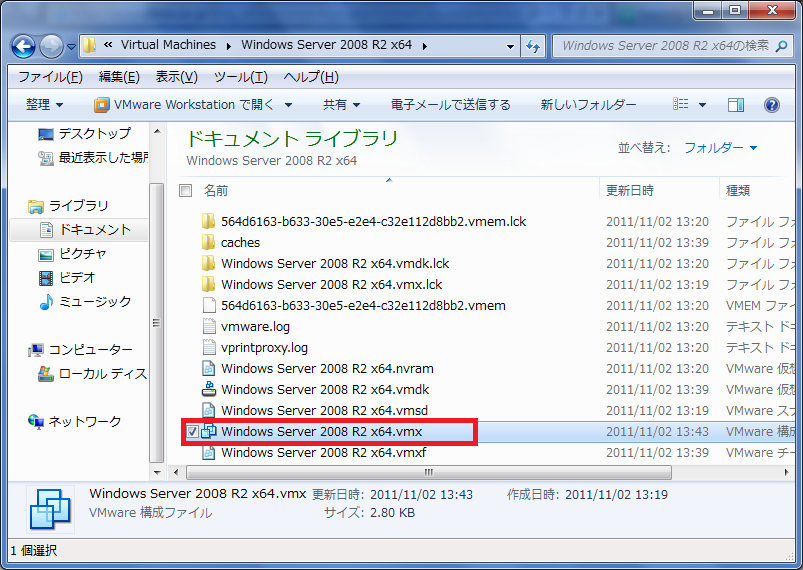Click 新しいフォルダー button
Viewport: 803px width, 570px height.
588,104
